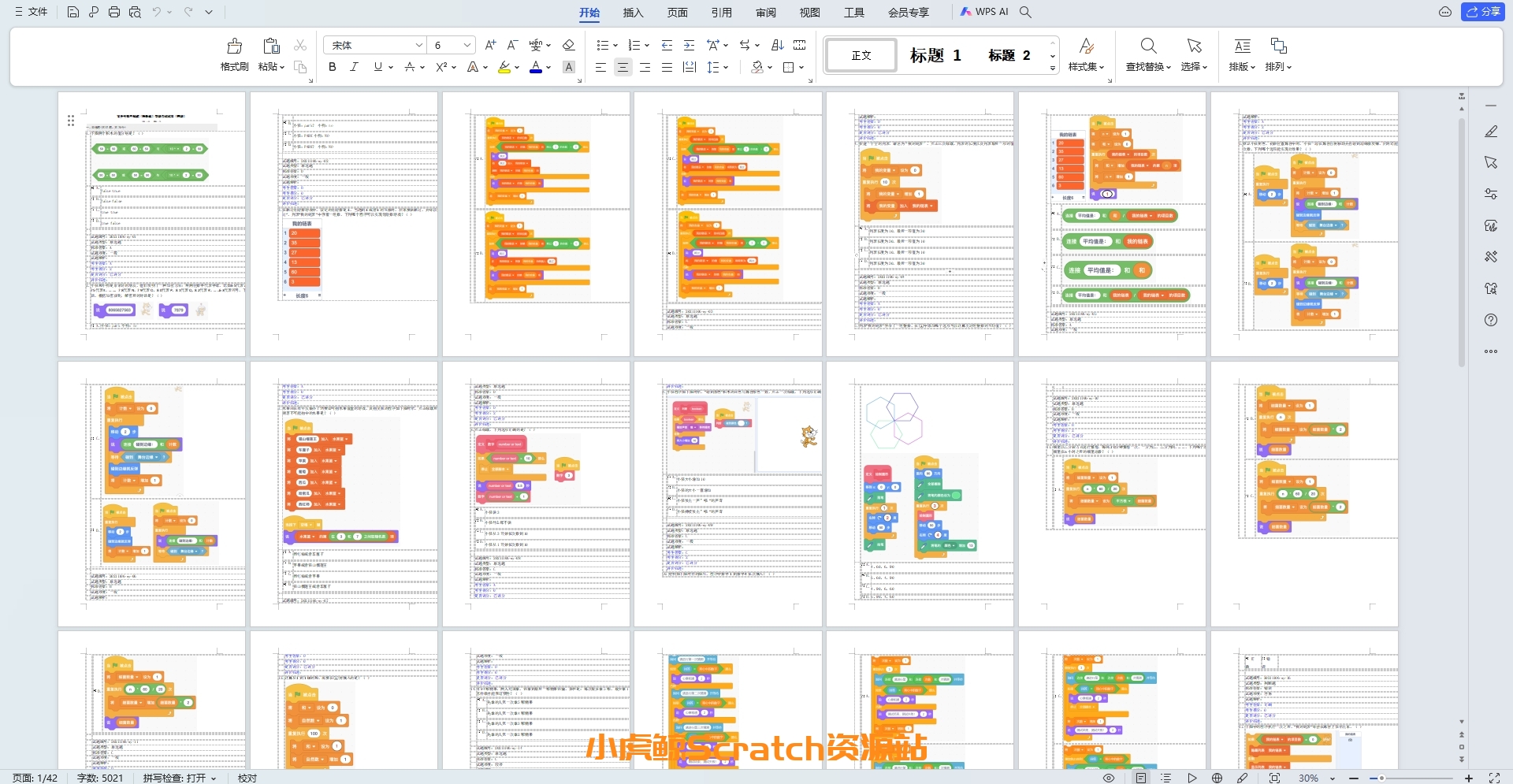Click the search icon next to WPS AI
The image size is (1513, 784).
pyautogui.click(x=1025, y=12)
